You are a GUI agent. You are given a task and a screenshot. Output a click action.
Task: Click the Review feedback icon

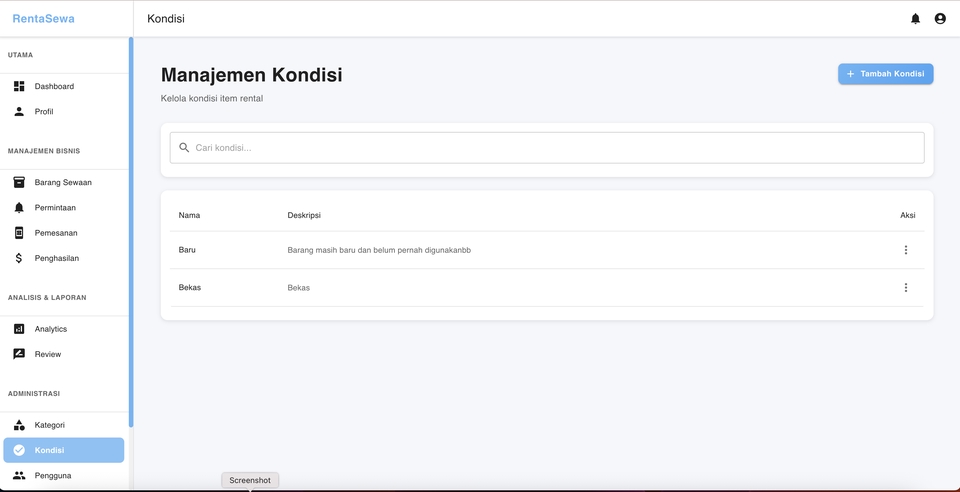(19, 354)
